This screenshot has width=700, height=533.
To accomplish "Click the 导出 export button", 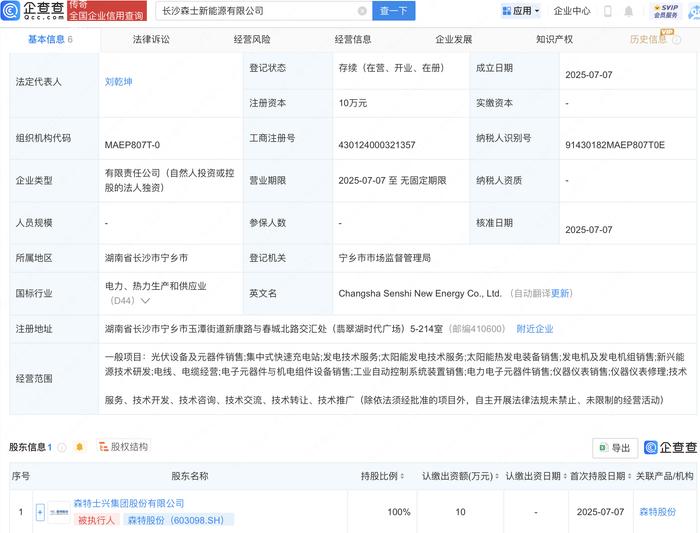I will click(615, 448).
